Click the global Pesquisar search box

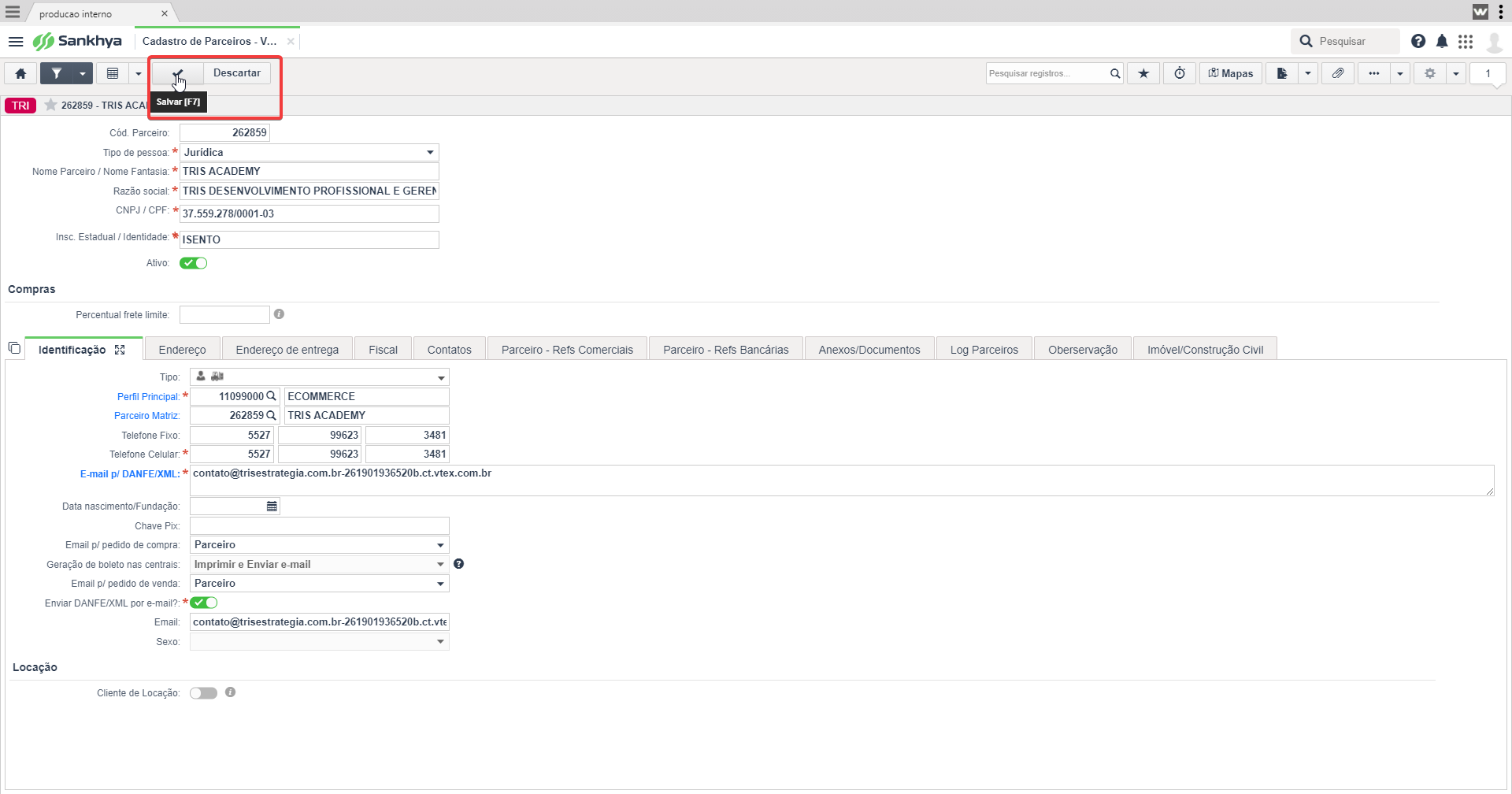pos(1346,41)
